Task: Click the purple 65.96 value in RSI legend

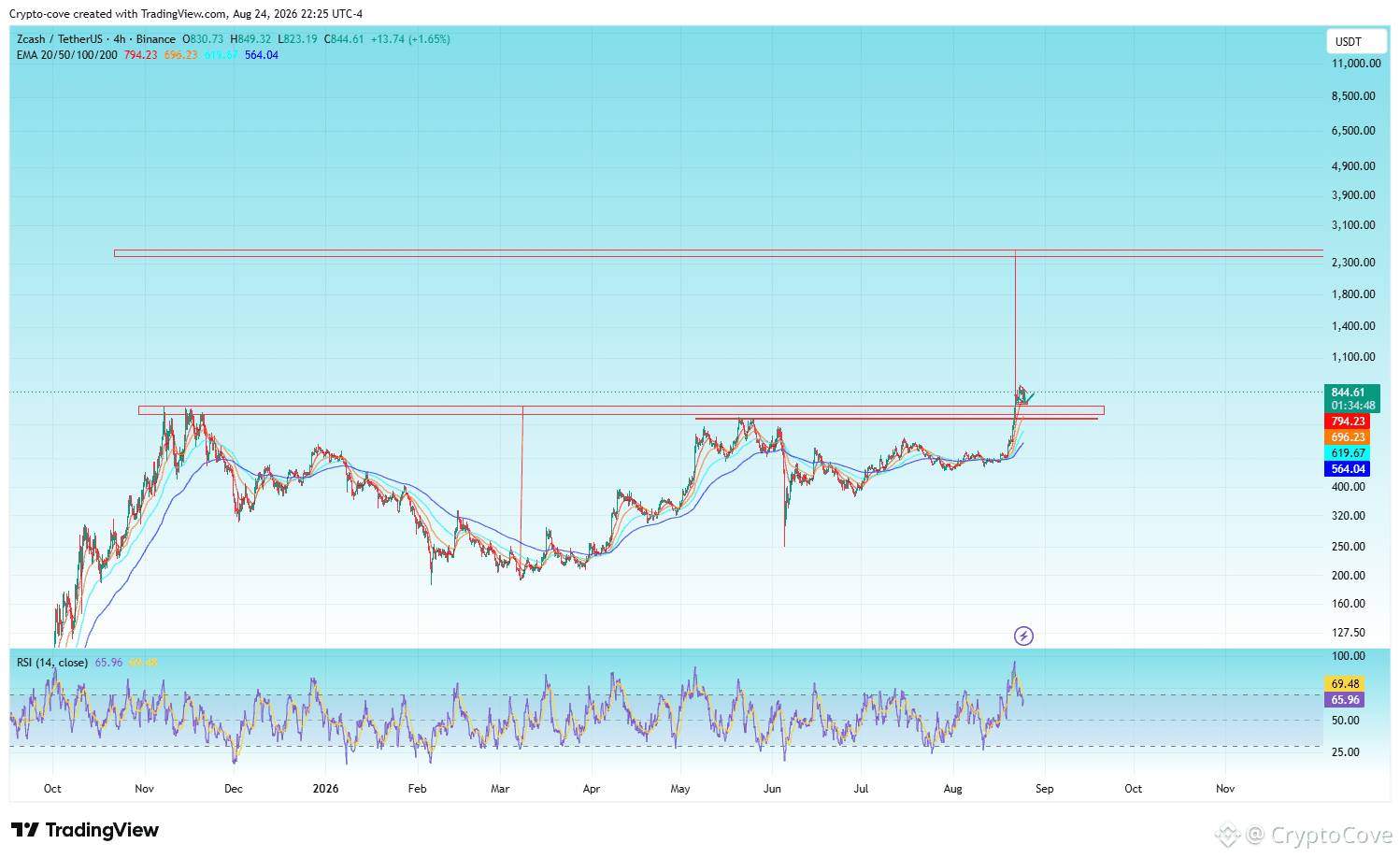Action: click(108, 663)
